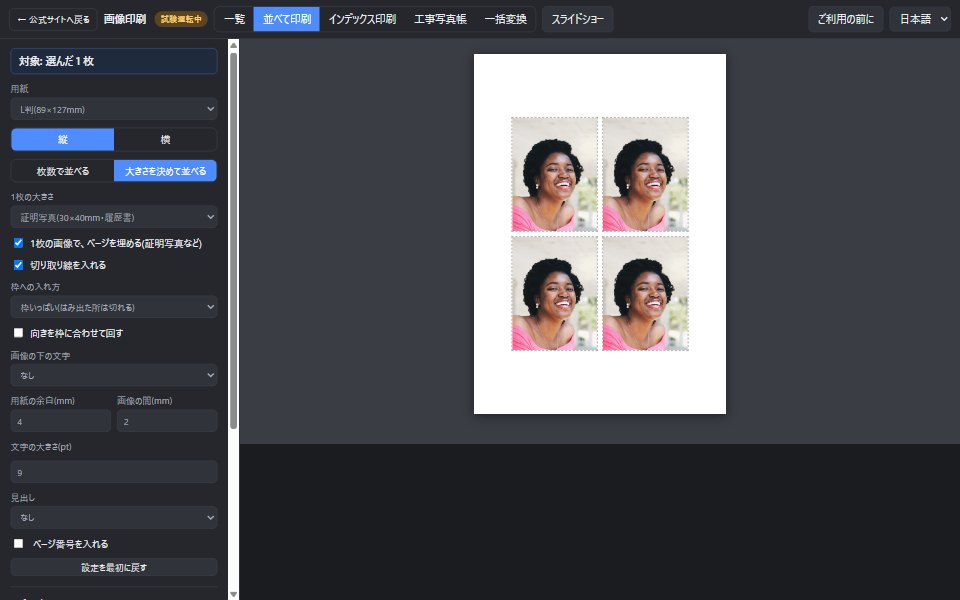The image size is (960, 600).
Task: Open the 工事写真帳 tab
Action: 440,19
